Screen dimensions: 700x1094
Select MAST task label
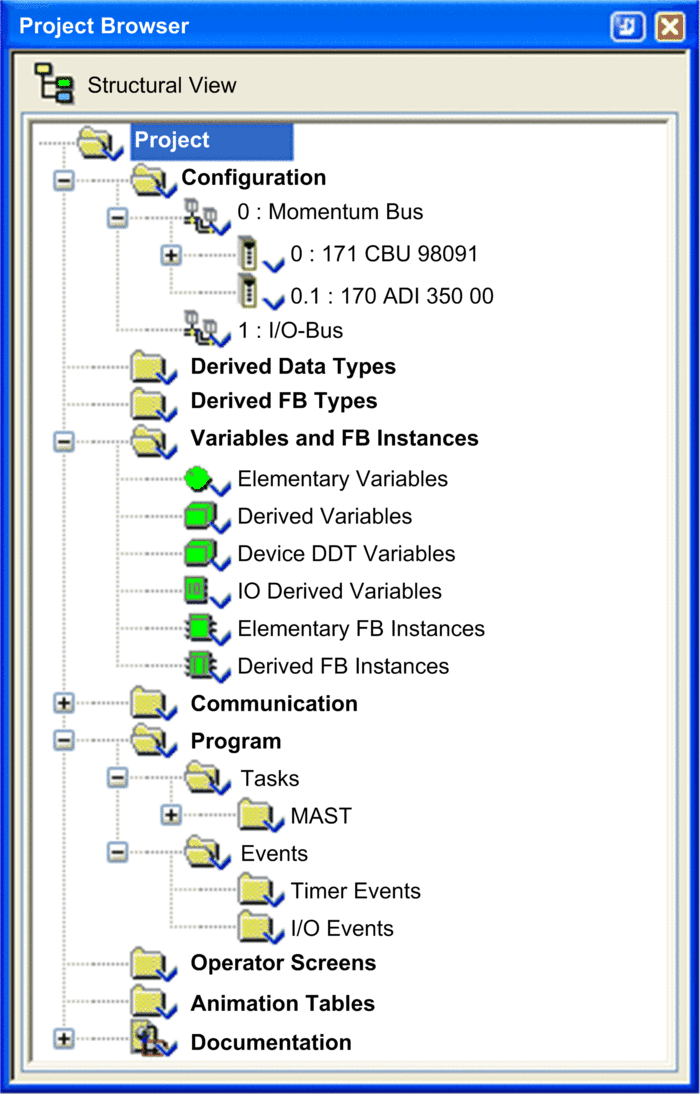click(322, 816)
